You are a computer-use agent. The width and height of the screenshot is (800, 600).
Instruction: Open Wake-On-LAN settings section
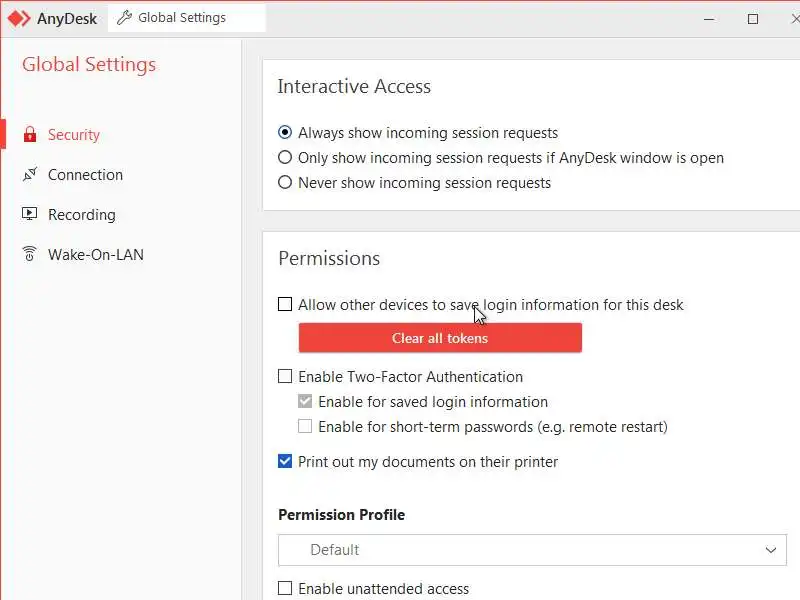click(x=95, y=255)
